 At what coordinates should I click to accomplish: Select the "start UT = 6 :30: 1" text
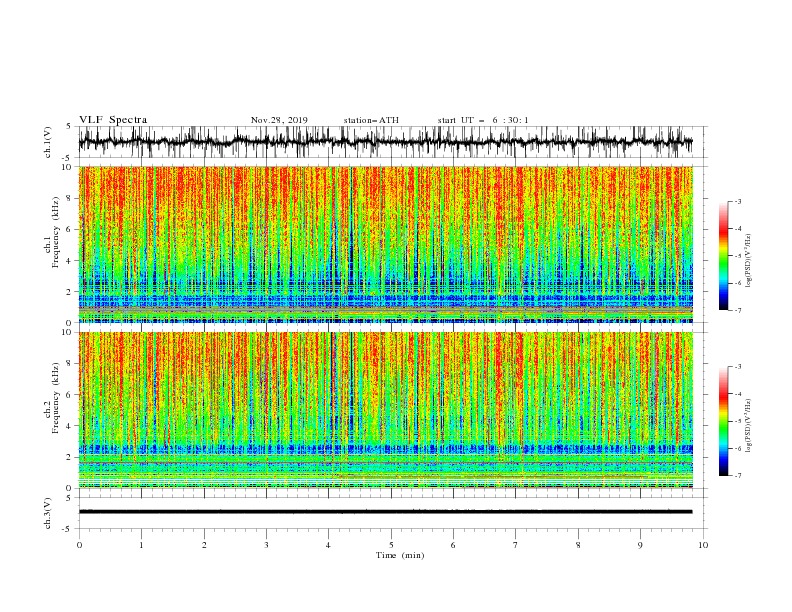tap(483, 120)
